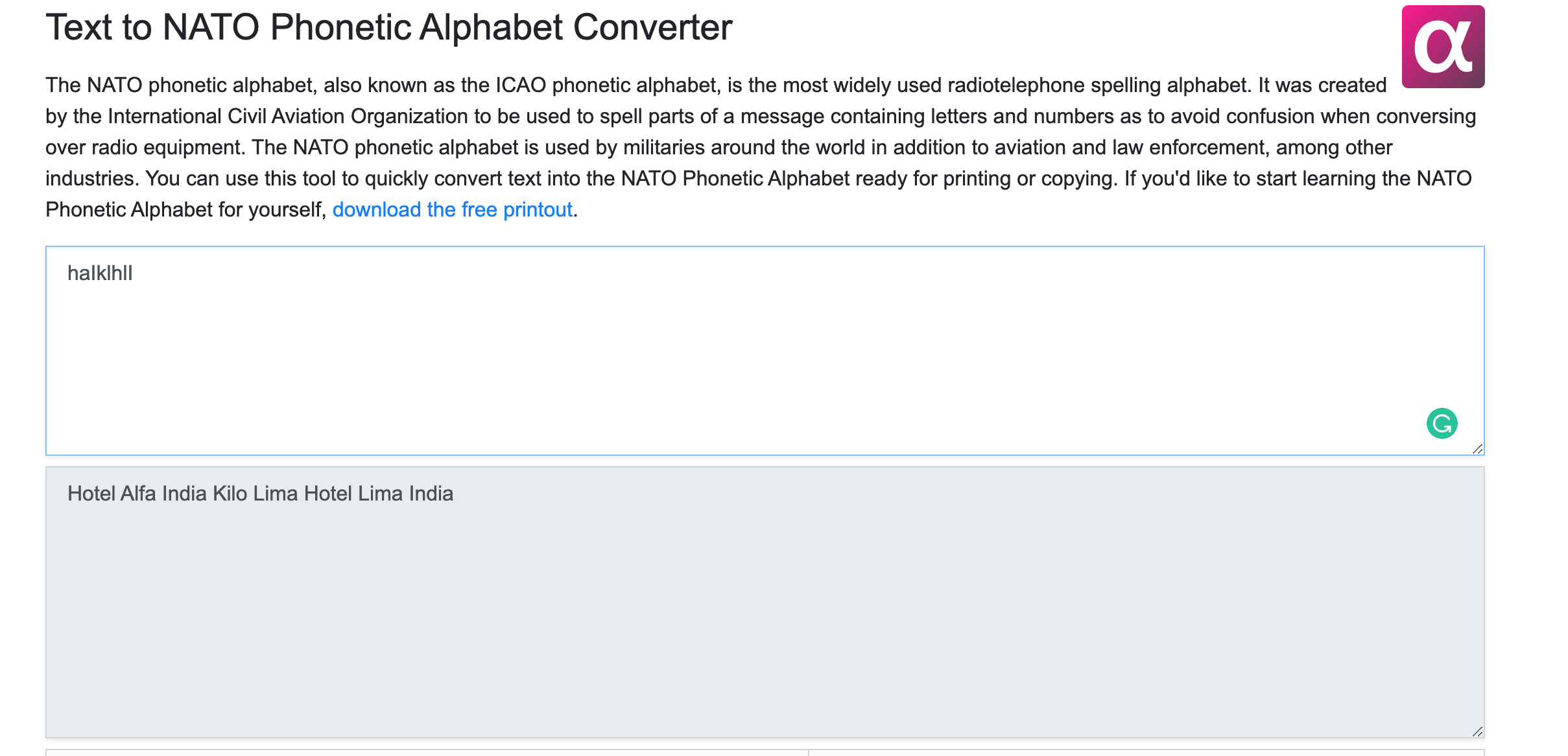The height and width of the screenshot is (756, 1568).
Task: Click the gray output box resize handle
Action: click(x=1477, y=731)
